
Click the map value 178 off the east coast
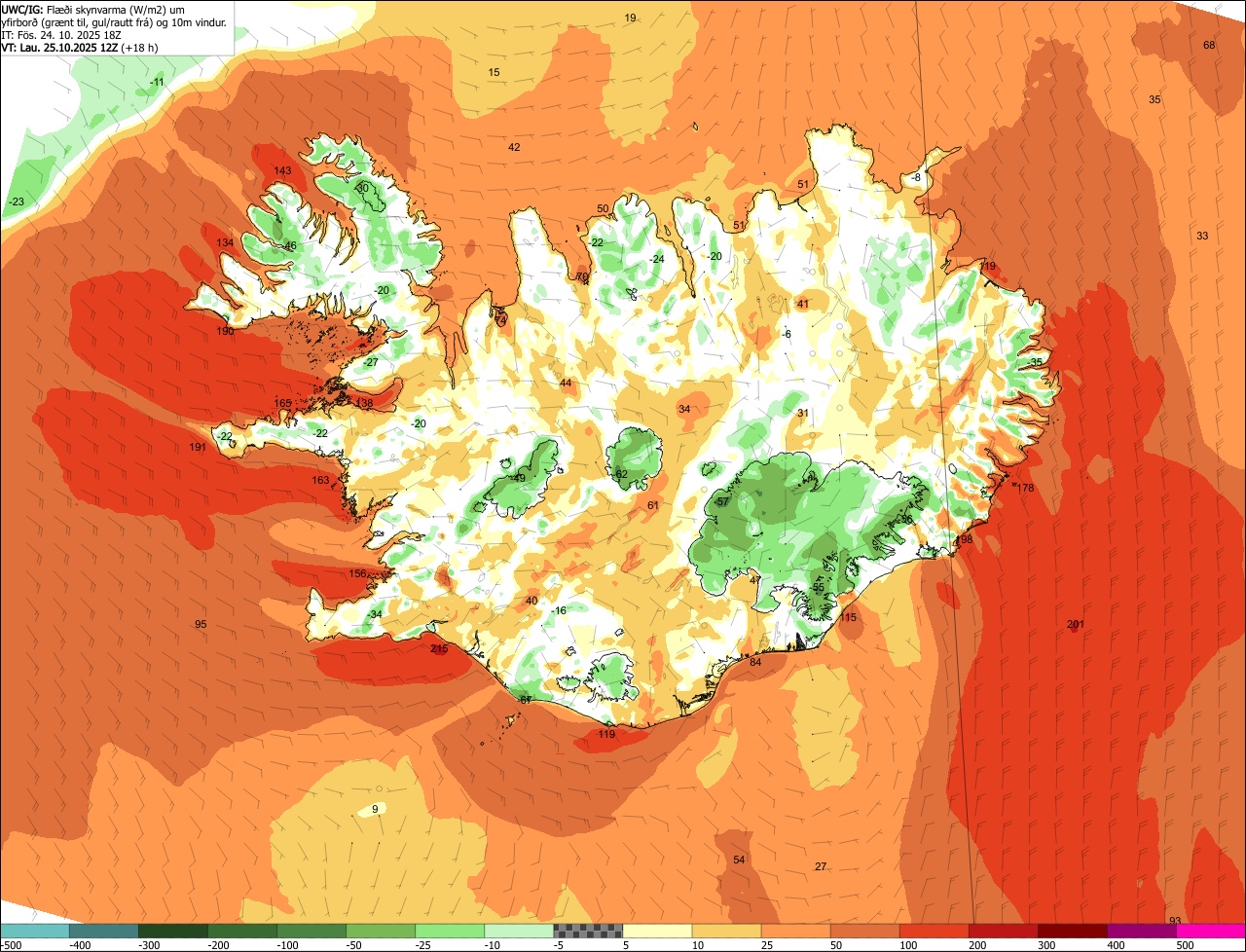[x=1025, y=488]
